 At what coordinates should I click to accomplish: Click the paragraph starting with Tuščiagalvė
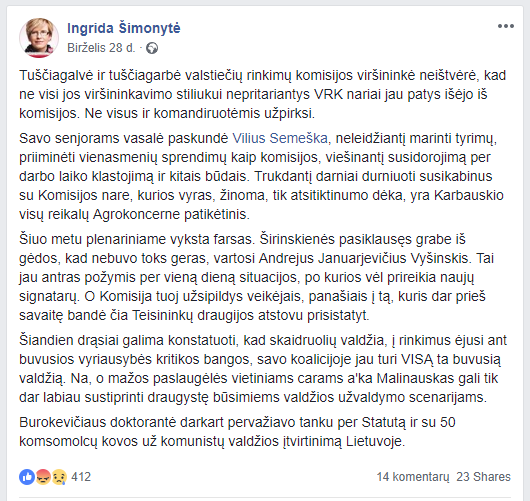pyautogui.click(x=262, y=94)
